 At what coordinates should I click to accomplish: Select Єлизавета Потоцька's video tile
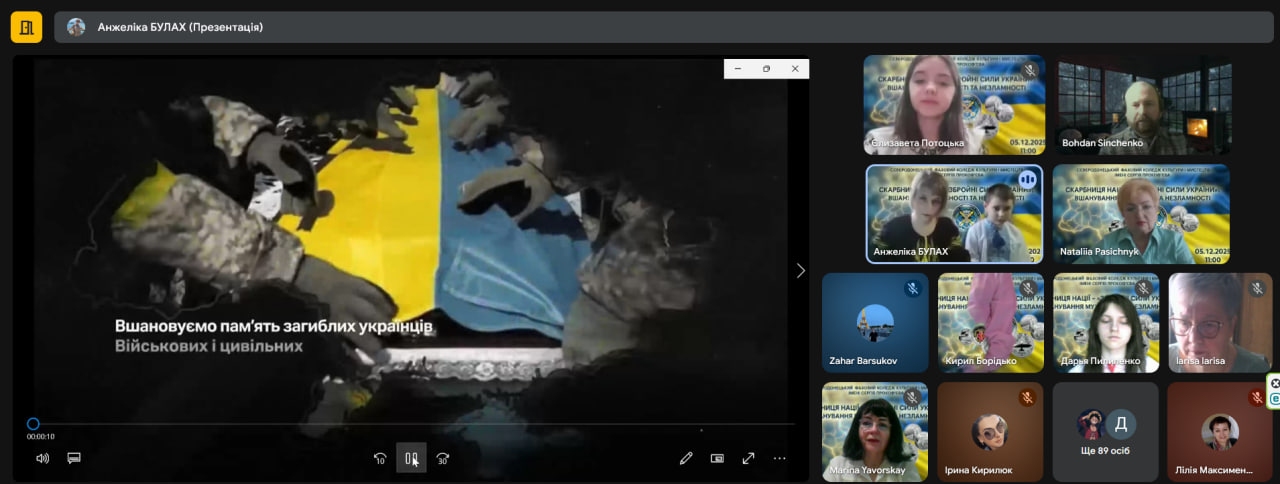pyautogui.click(x=954, y=105)
